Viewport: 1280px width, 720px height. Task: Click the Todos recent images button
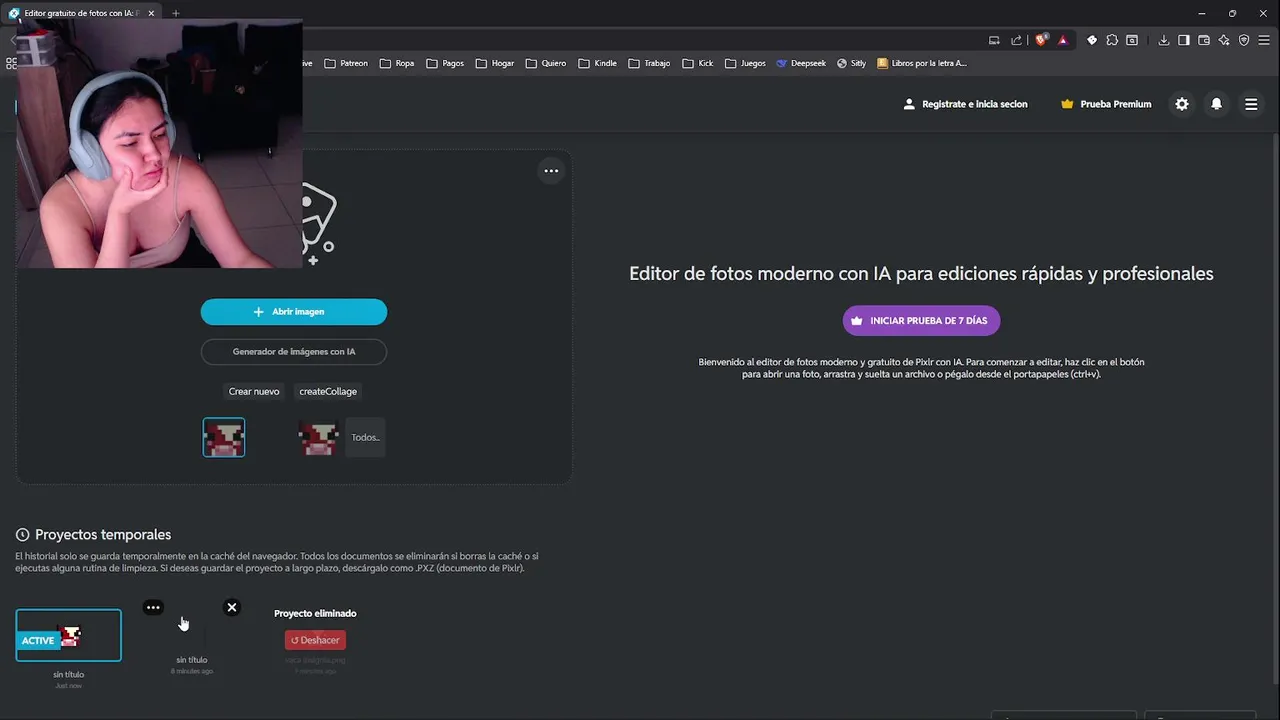pyautogui.click(x=365, y=437)
